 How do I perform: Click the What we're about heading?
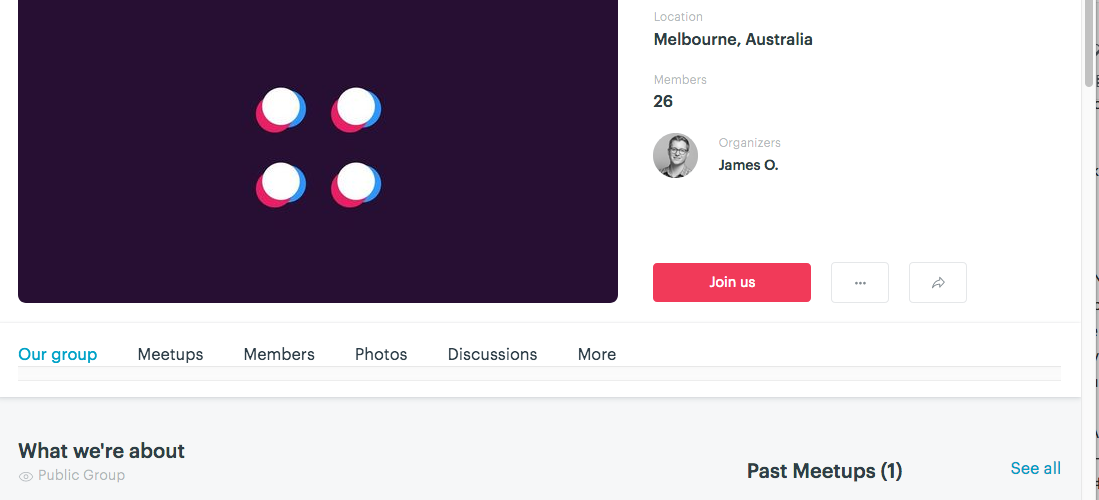point(101,451)
